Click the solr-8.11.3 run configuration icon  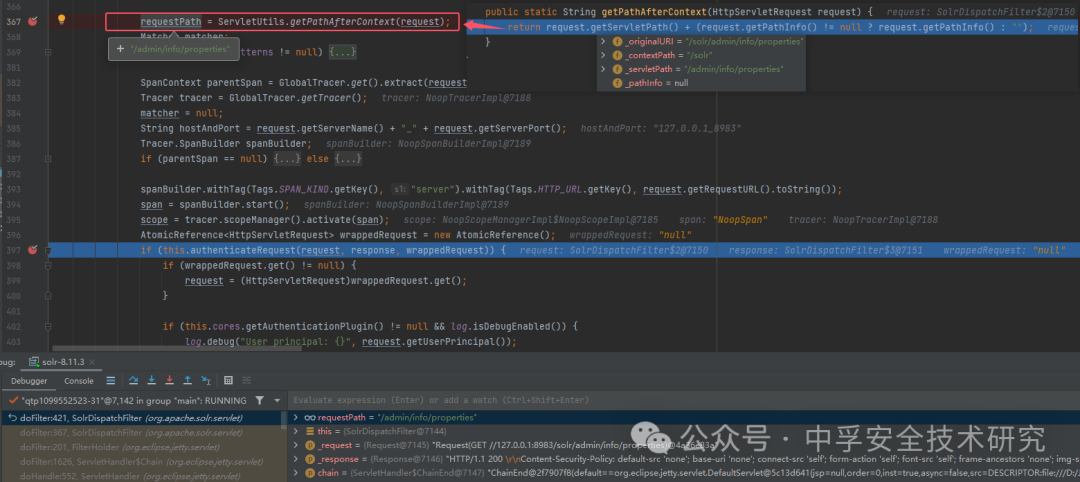coord(32,362)
